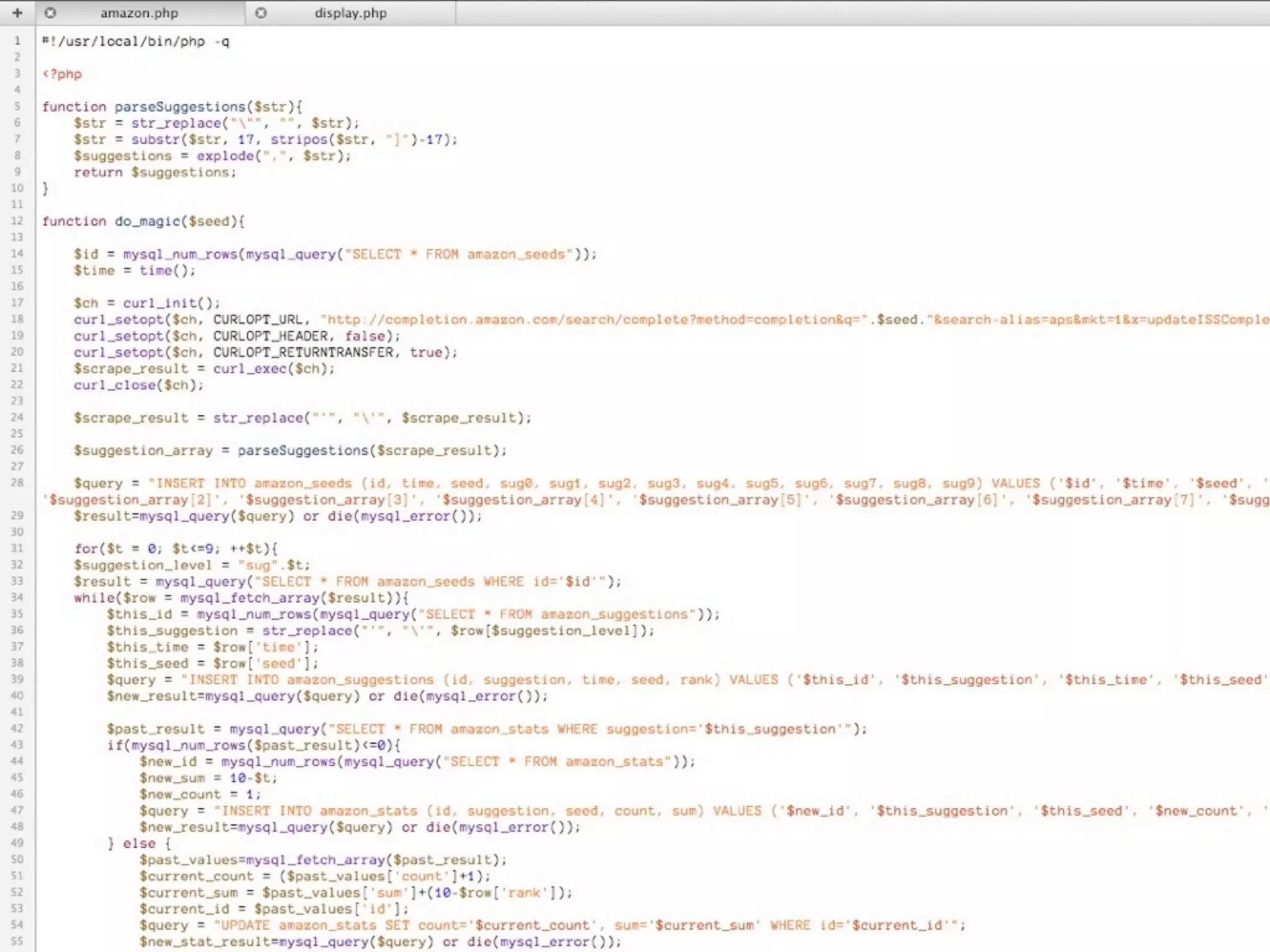Place cursor on the parseSuggestions function name
Screen dimensions: 1270x952
[180, 107]
